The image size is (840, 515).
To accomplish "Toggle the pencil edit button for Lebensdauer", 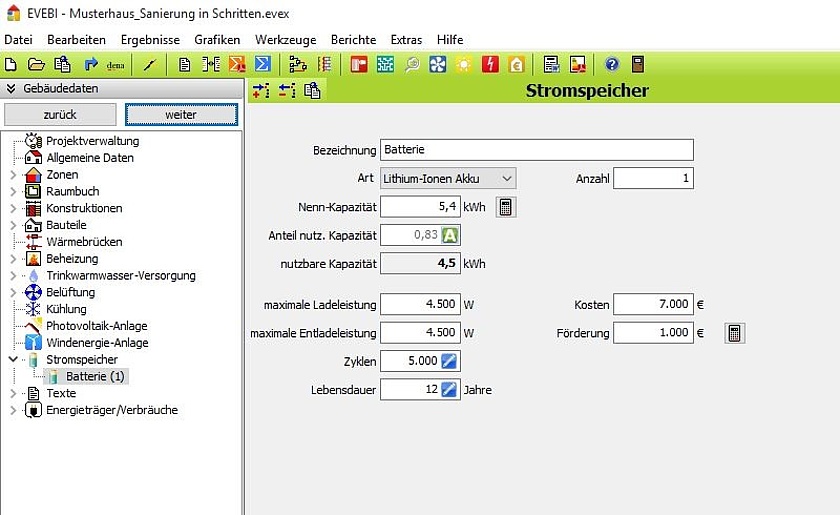I will click(450, 389).
